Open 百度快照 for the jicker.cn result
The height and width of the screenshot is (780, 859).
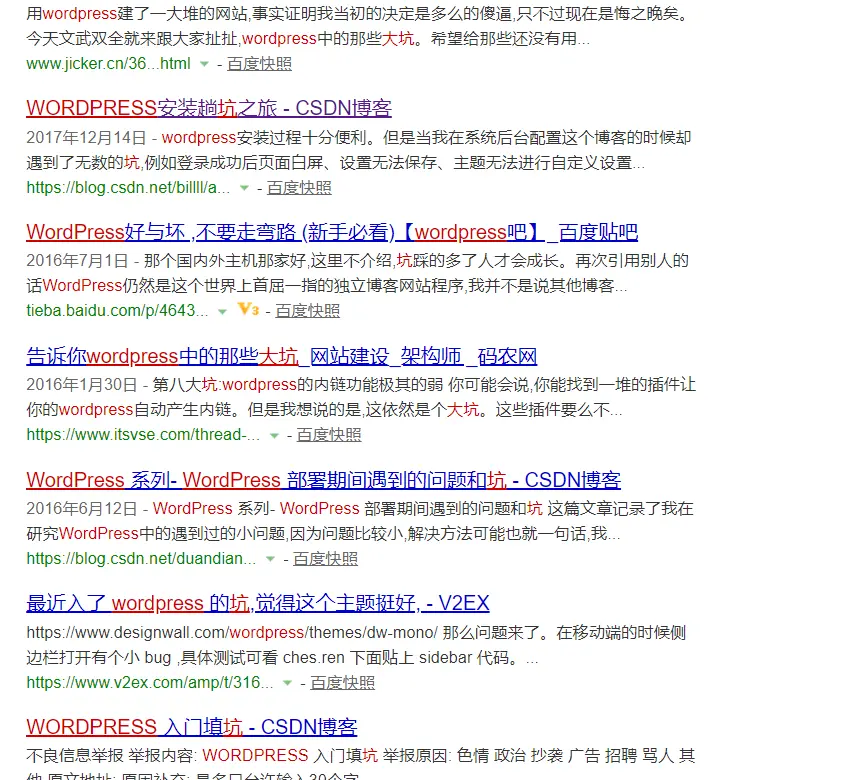(259, 64)
